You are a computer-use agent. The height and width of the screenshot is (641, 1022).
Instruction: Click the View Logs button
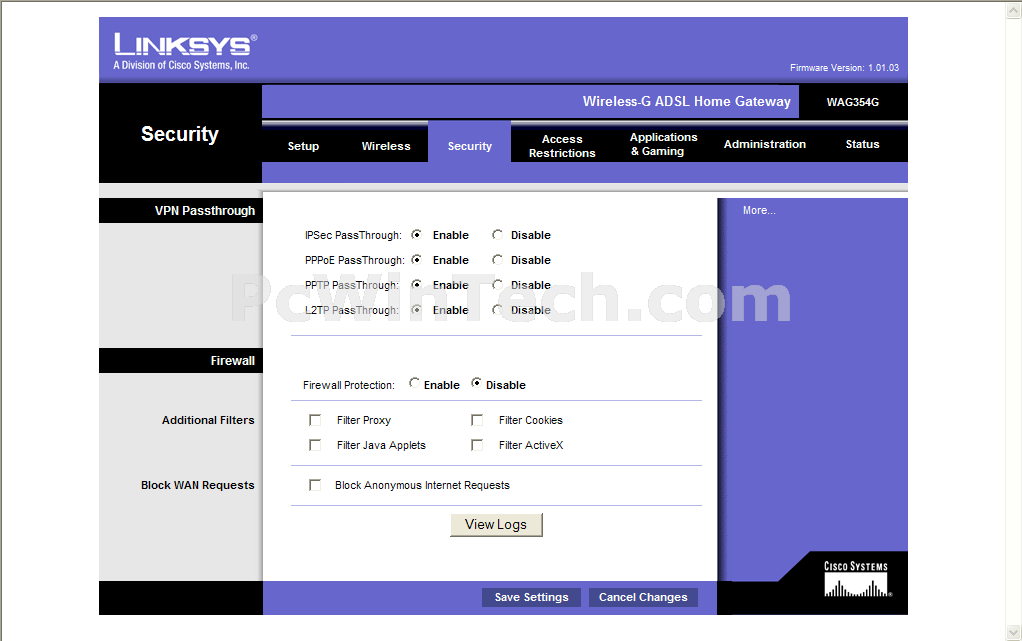click(496, 525)
